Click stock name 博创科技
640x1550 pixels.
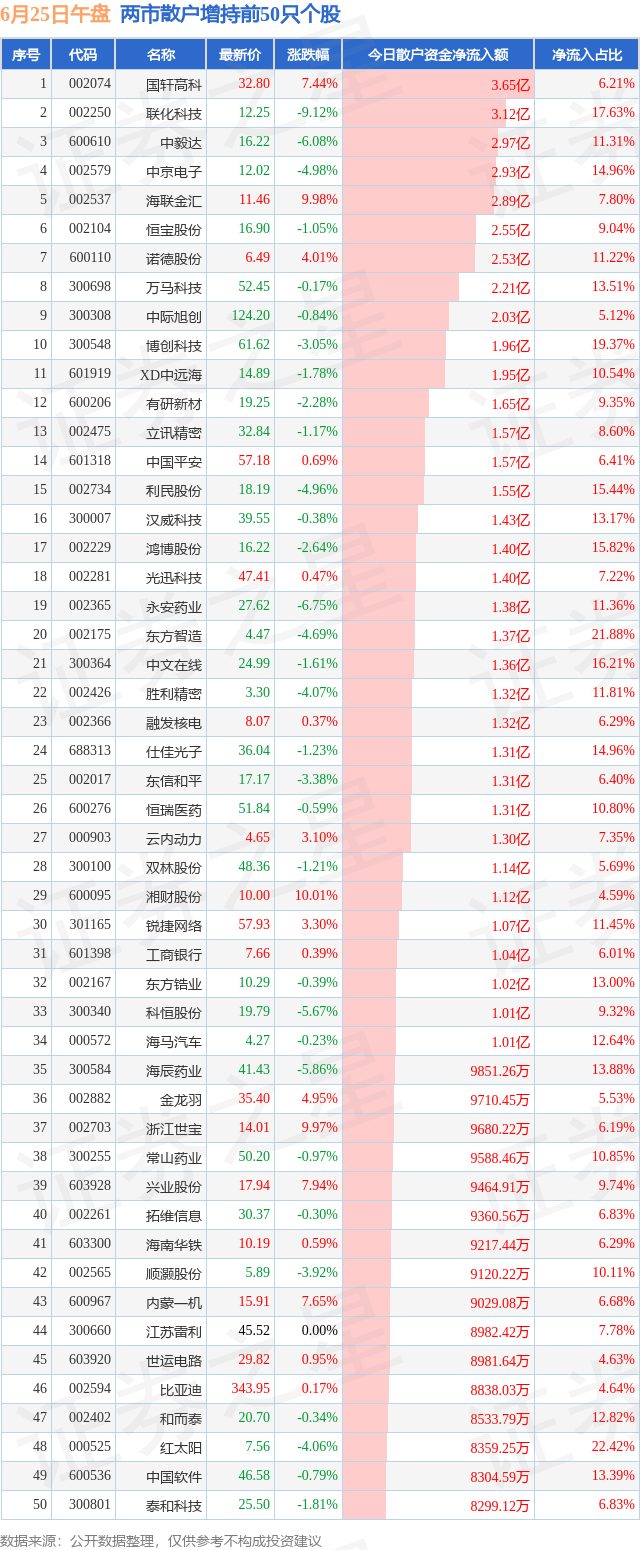coord(174,346)
